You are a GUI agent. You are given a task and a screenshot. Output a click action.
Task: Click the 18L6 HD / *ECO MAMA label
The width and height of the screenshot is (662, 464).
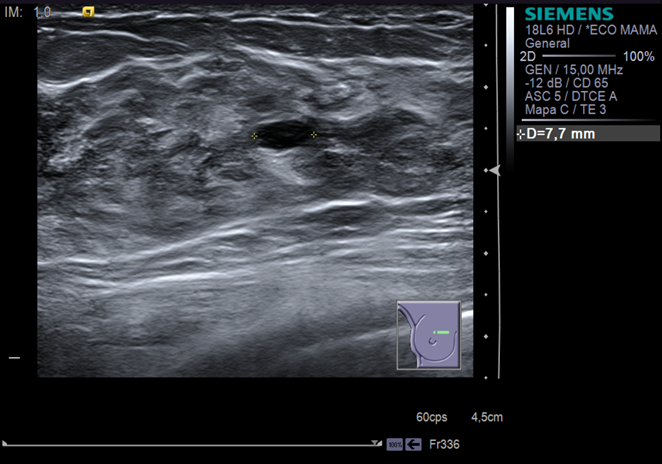point(591,30)
